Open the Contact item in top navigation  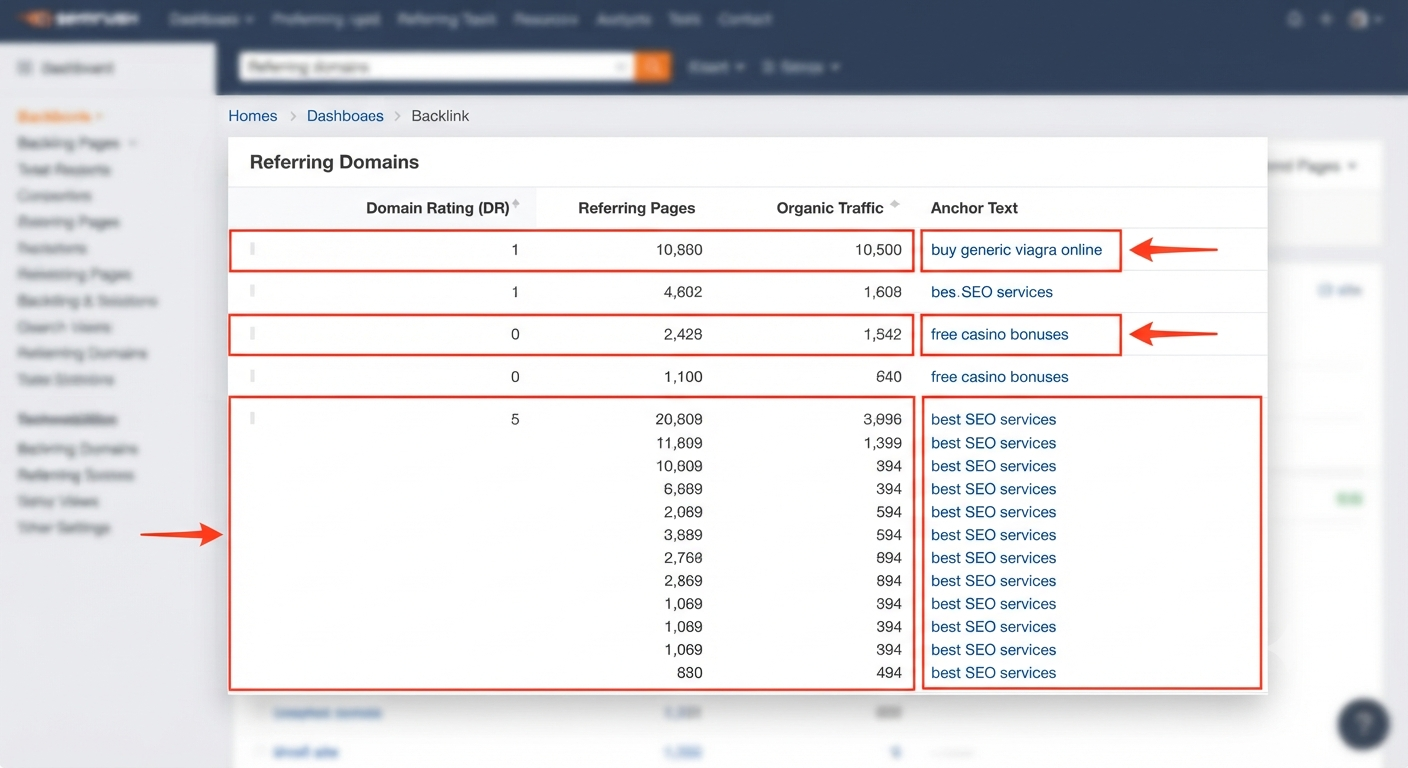click(744, 19)
